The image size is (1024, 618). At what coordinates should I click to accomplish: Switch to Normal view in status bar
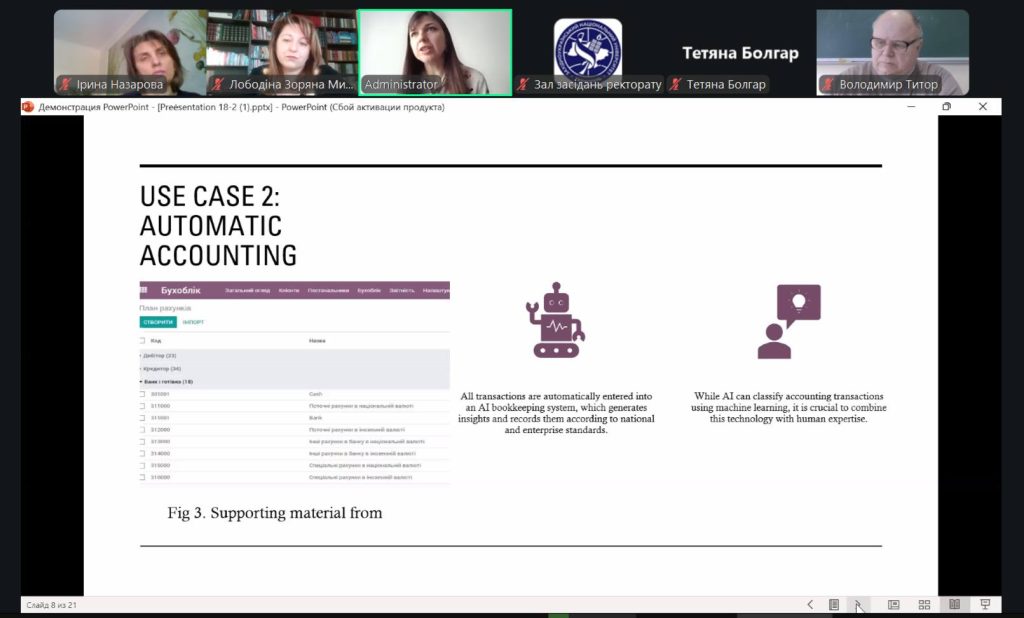click(893, 605)
